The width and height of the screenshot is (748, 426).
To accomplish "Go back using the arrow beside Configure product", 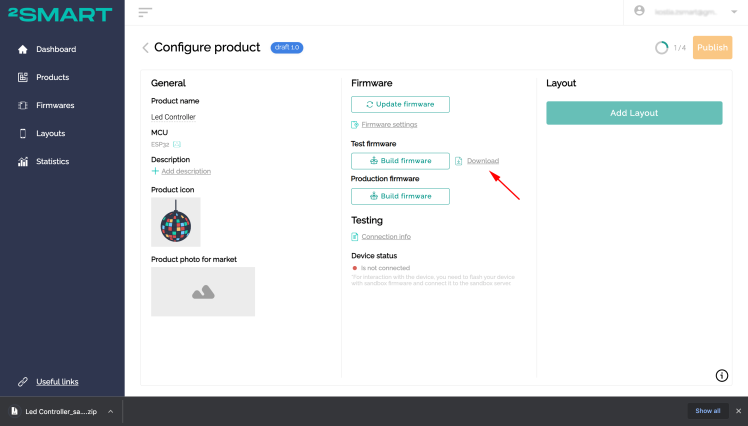I will click(x=145, y=47).
